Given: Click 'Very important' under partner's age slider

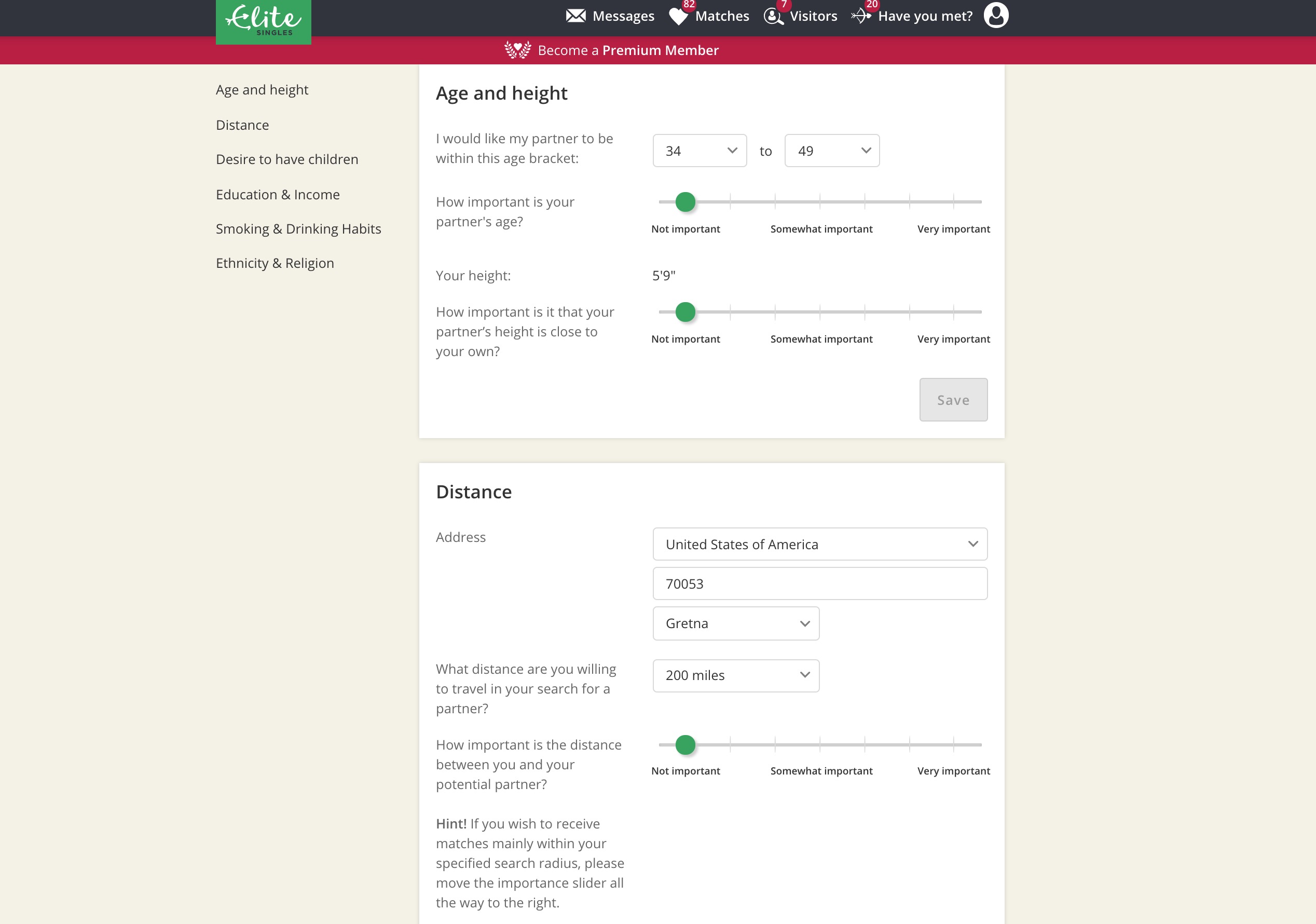Looking at the screenshot, I should (x=953, y=229).
